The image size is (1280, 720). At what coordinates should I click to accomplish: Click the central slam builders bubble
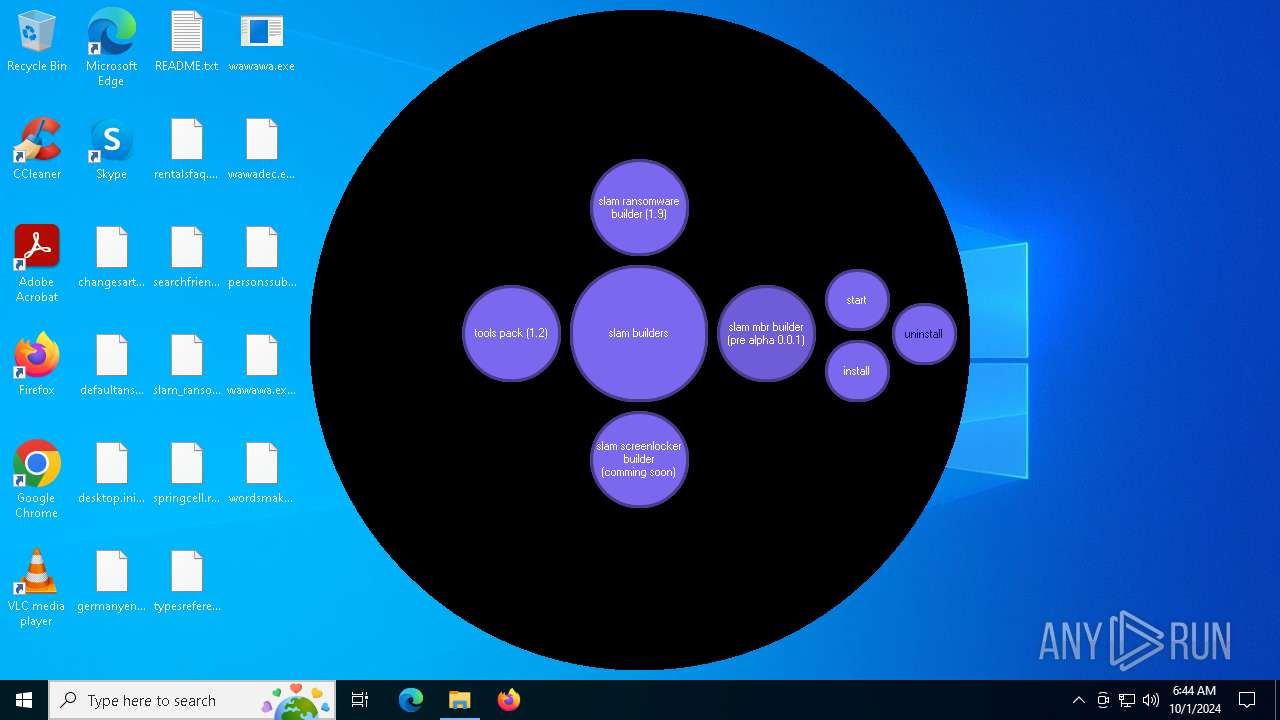coord(639,333)
